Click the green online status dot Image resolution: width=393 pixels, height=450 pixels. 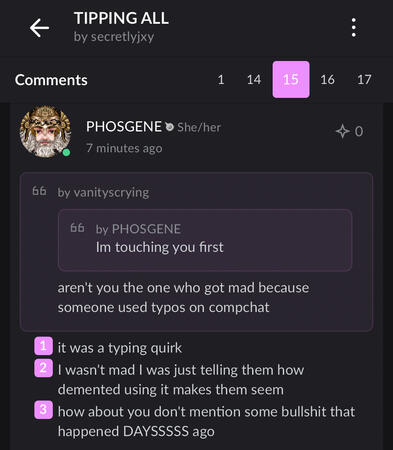pos(66,152)
